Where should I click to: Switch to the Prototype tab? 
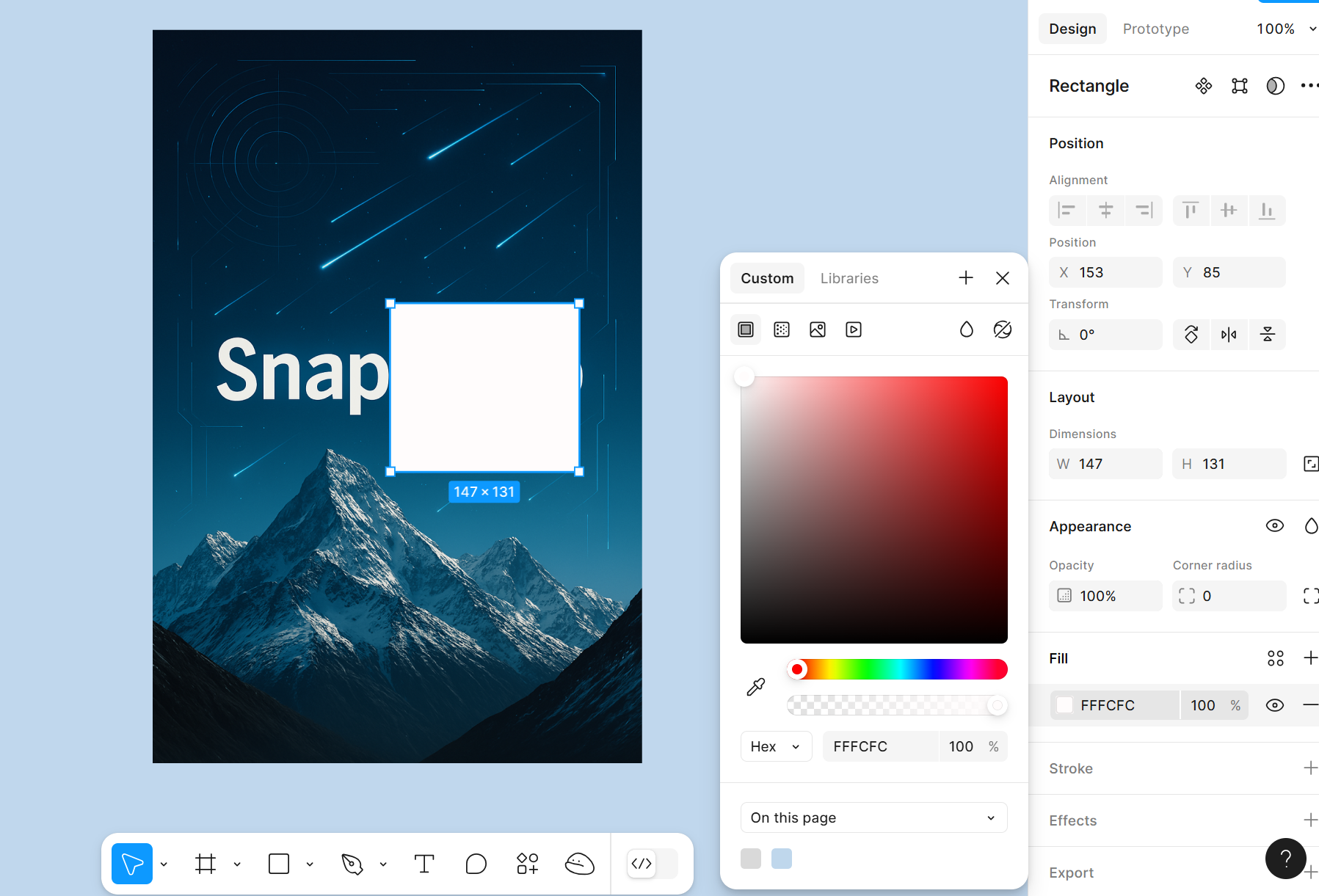point(1156,29)
